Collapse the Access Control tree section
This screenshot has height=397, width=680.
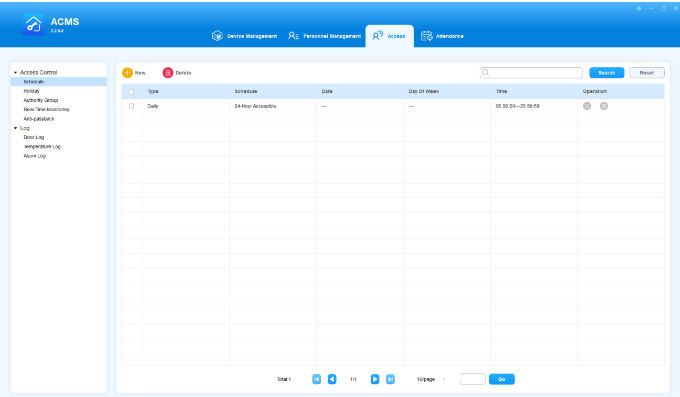click(x=16, y=72)
